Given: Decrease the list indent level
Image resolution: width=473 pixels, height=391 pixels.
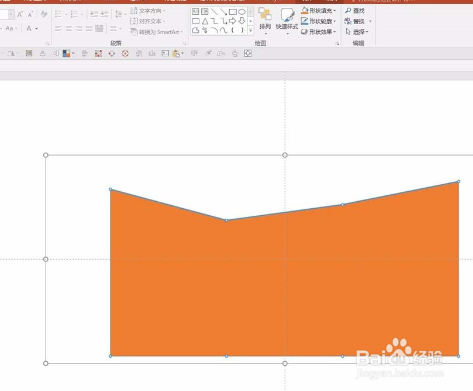Looking at the screenshot, I should (94, 14).
